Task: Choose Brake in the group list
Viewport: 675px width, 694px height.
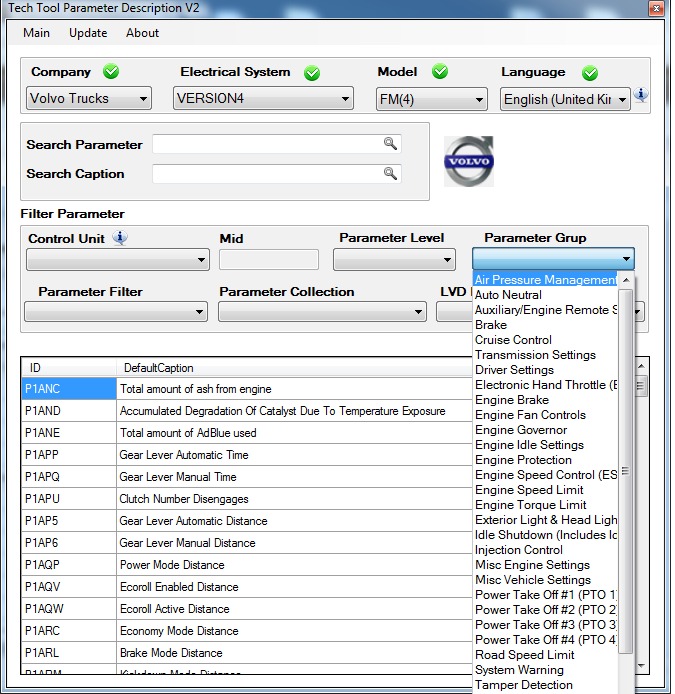Action: click(545, 325)
